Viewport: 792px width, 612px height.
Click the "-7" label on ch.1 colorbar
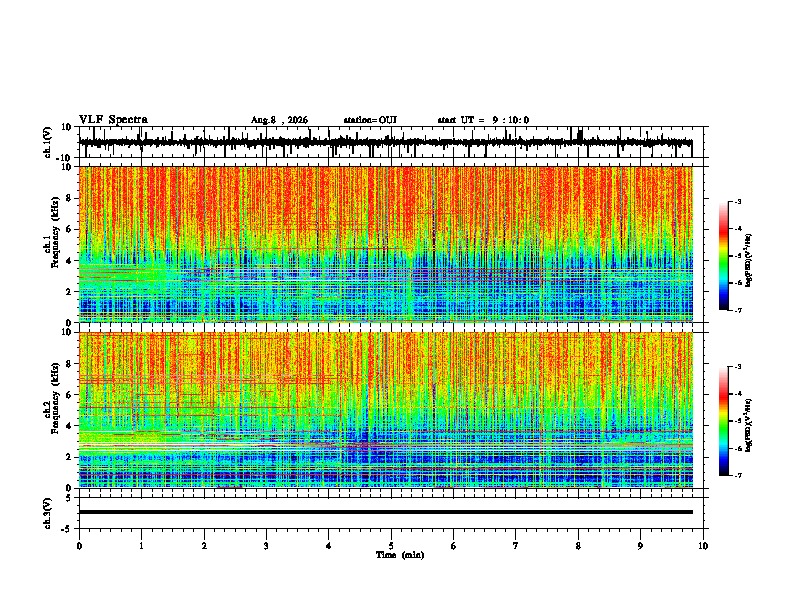tap(738, 311)
